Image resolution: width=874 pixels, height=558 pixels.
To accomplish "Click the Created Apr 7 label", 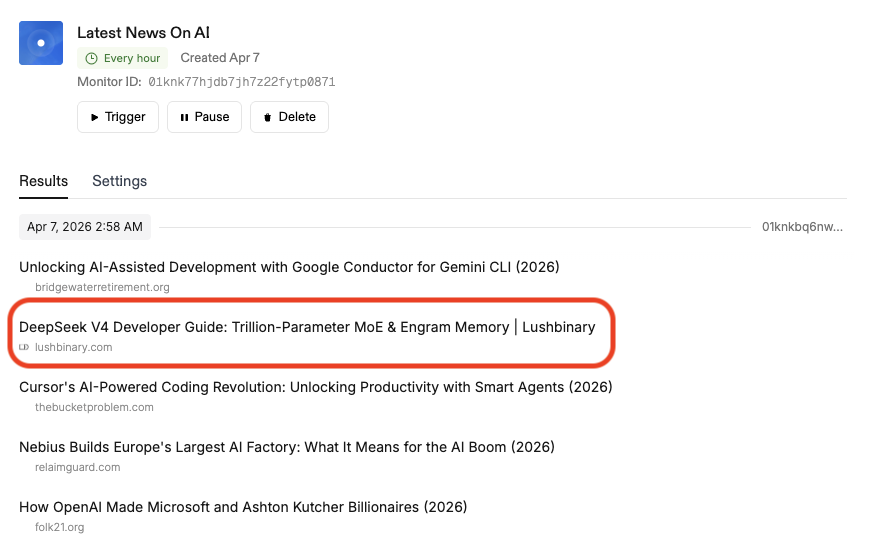I will (x=220, y=58).
